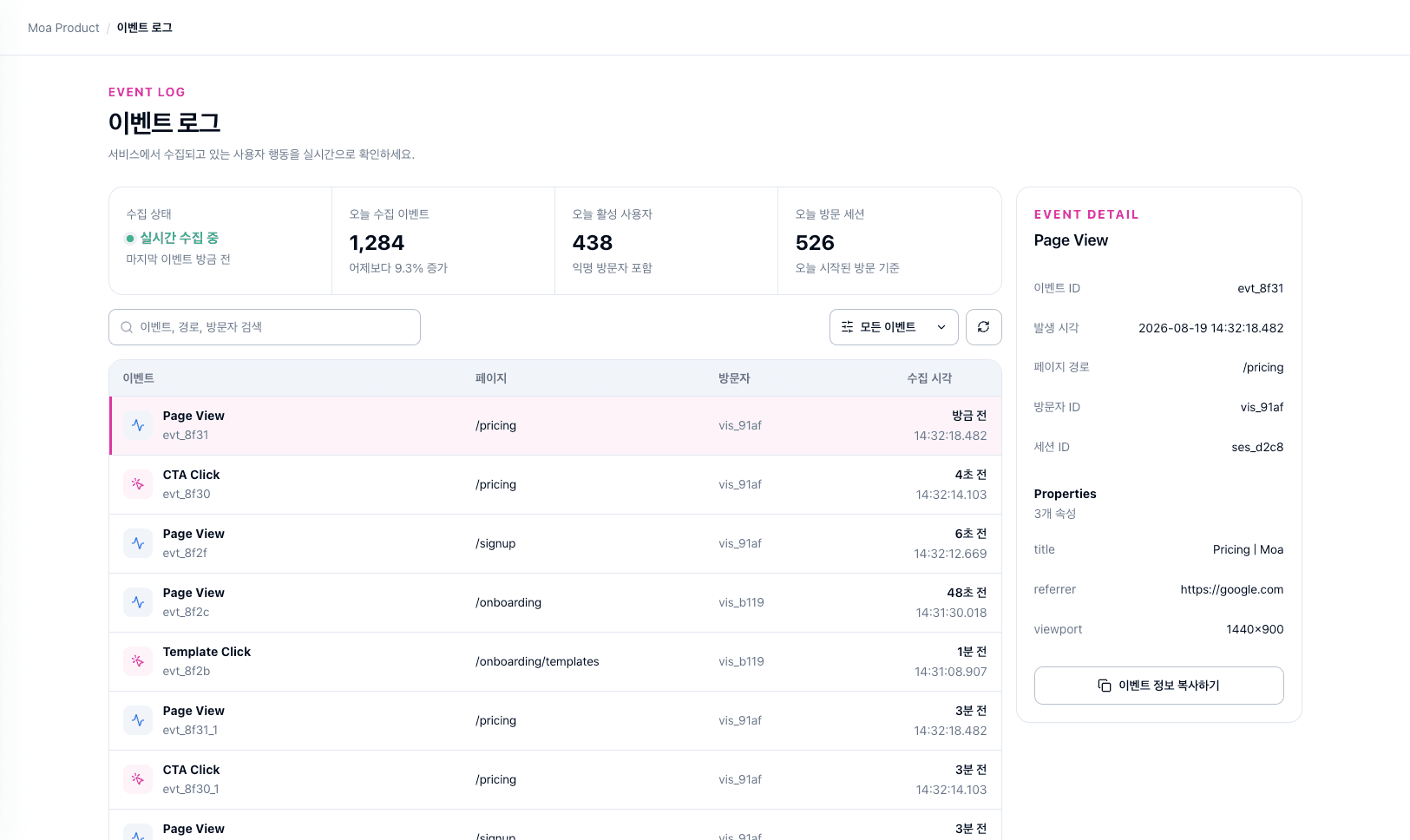This screenshot has height=840, width=1410.
Task: Click the 페이지 column header
Action: point(491,378)
